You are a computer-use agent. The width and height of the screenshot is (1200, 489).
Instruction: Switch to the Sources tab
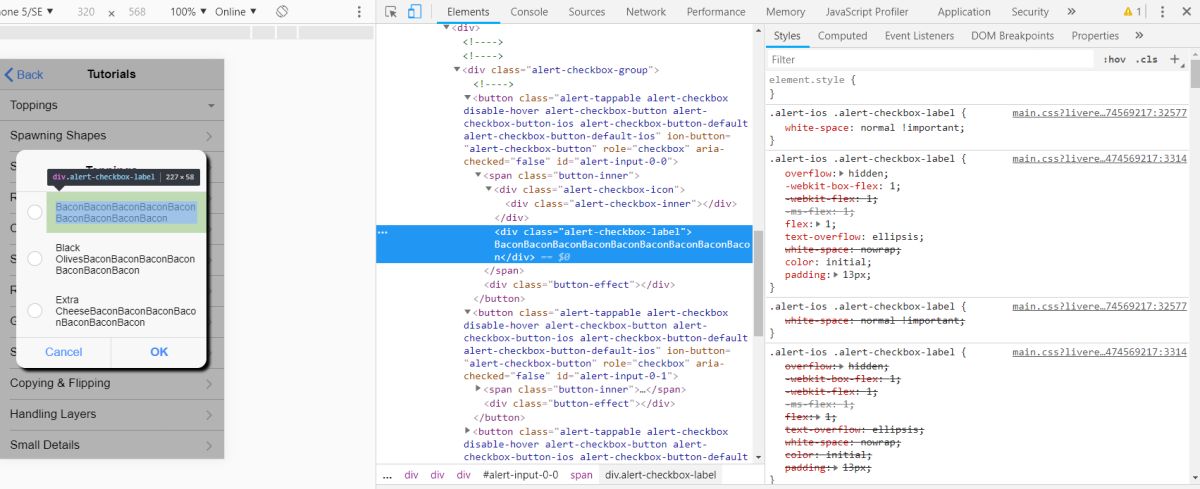tap(587, 12)
